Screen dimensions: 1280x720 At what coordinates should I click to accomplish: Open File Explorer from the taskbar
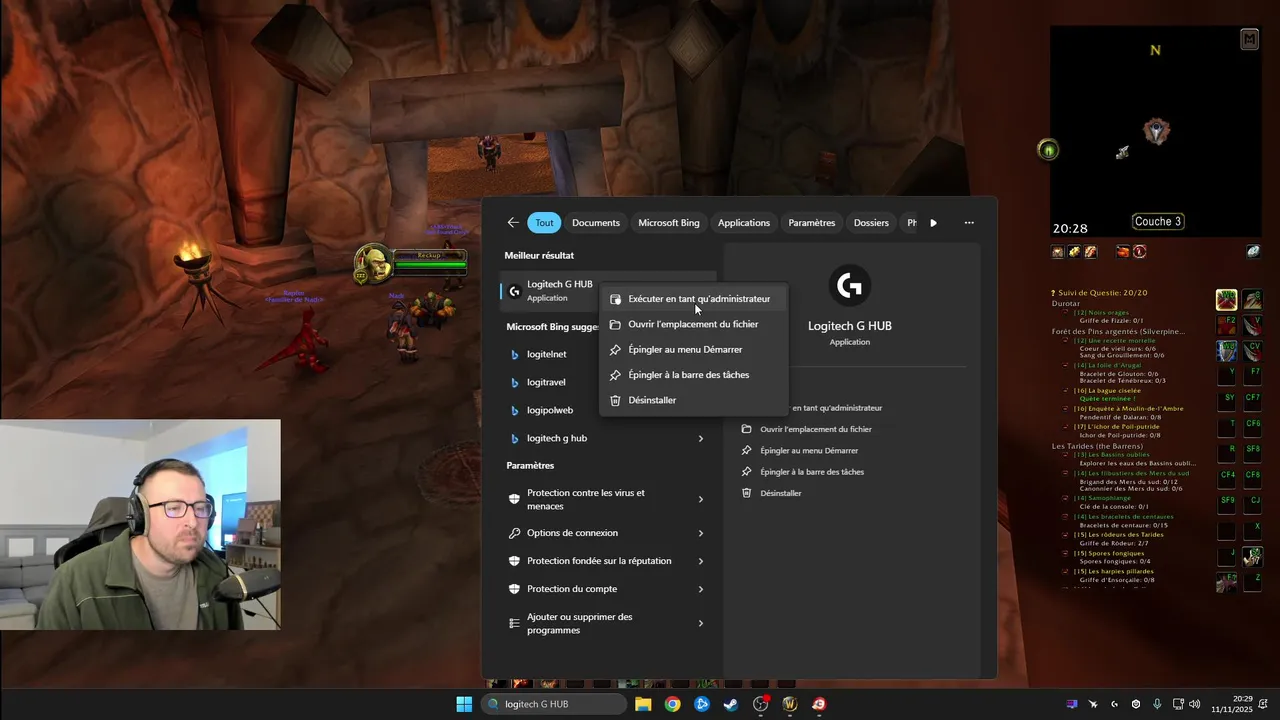coord(643,704)
